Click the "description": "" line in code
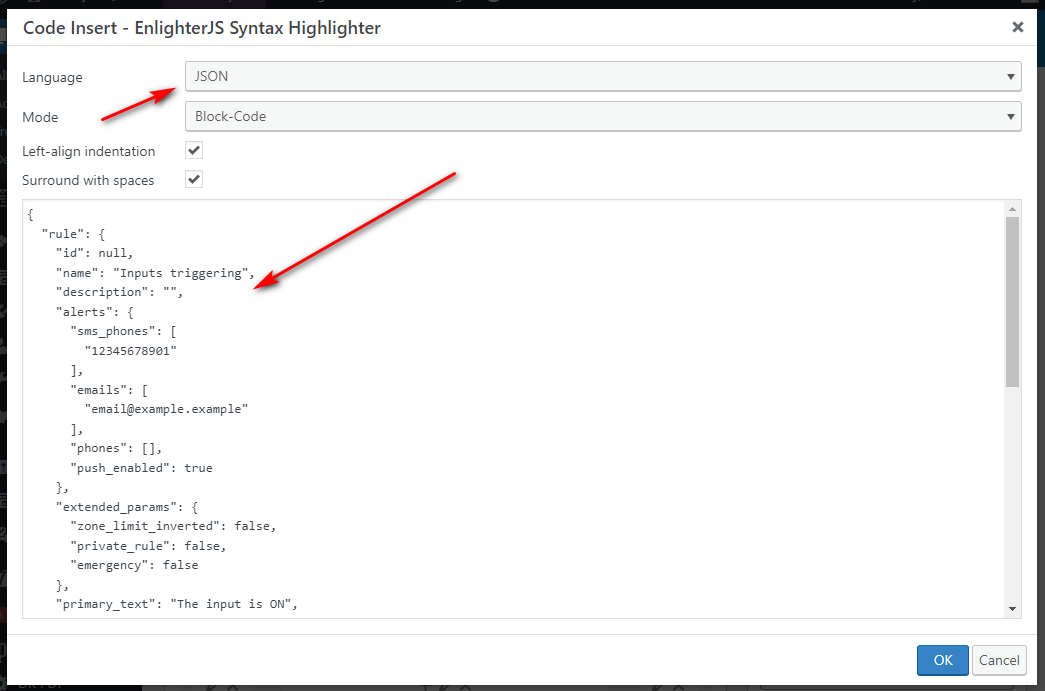 tap(119, 293)
